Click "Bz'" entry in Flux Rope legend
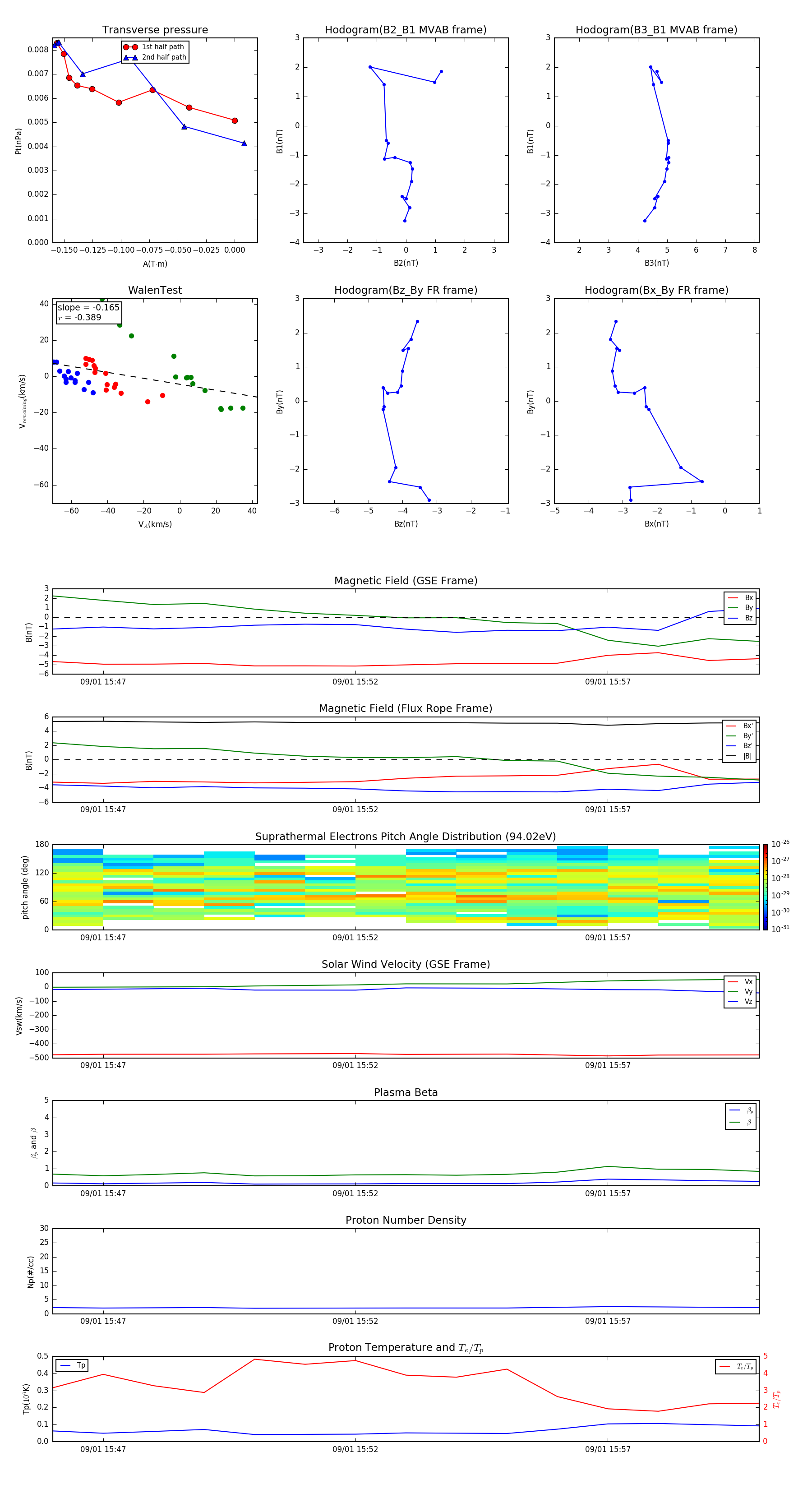Viewport: 812px width, 1489px height. coord(739,746)
